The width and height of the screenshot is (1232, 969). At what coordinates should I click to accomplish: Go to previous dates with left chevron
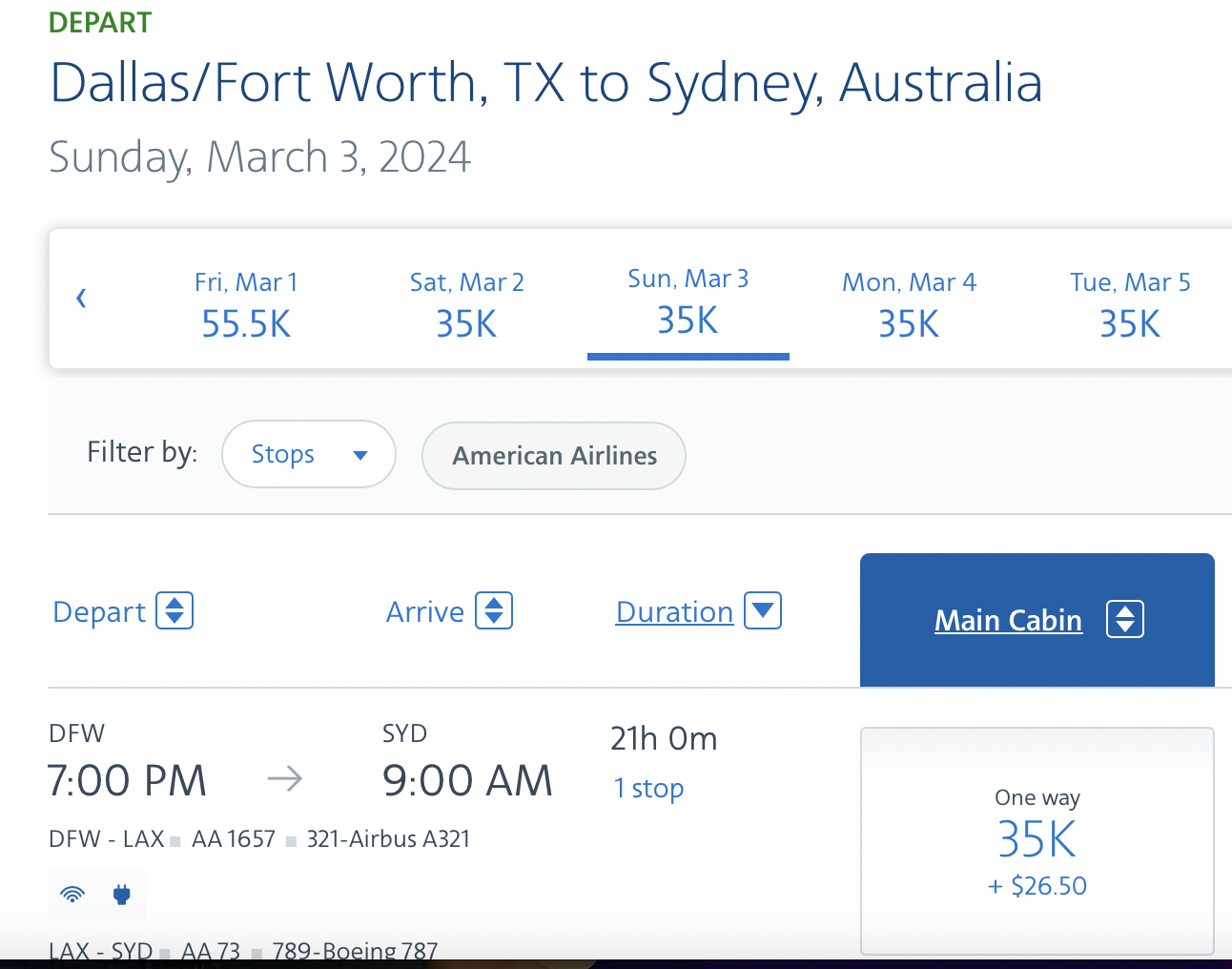pos(81,299)
